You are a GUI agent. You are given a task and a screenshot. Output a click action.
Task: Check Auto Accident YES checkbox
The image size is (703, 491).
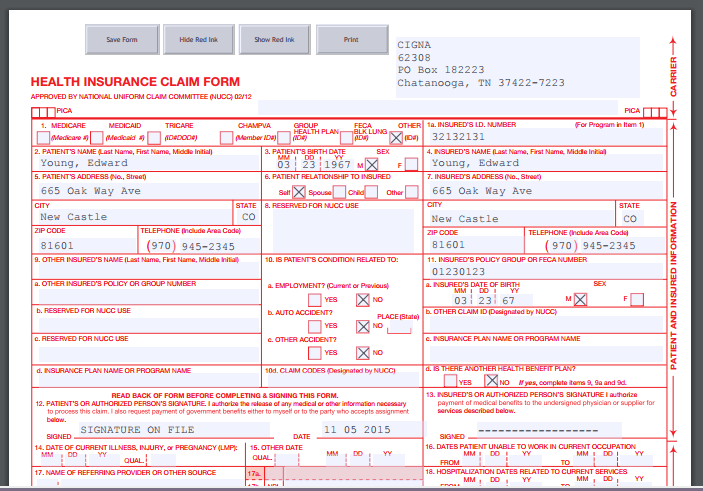click(315, 326)
